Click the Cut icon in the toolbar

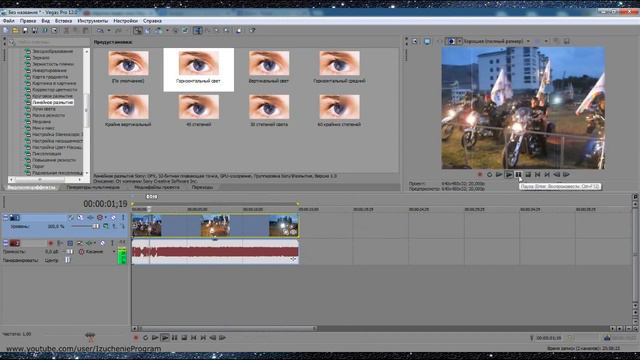66,31
